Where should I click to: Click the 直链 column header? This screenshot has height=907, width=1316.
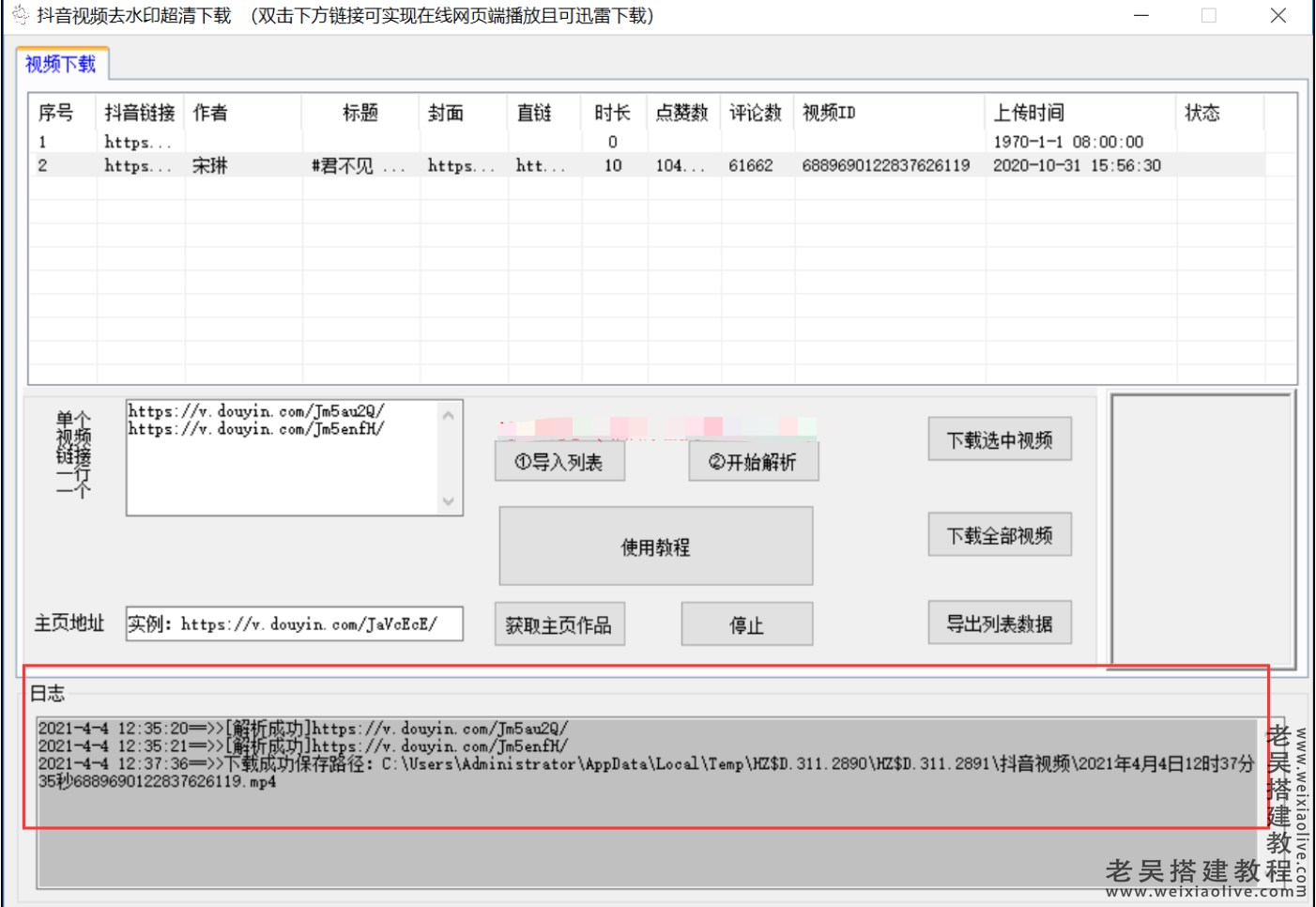tap(534, 113)
